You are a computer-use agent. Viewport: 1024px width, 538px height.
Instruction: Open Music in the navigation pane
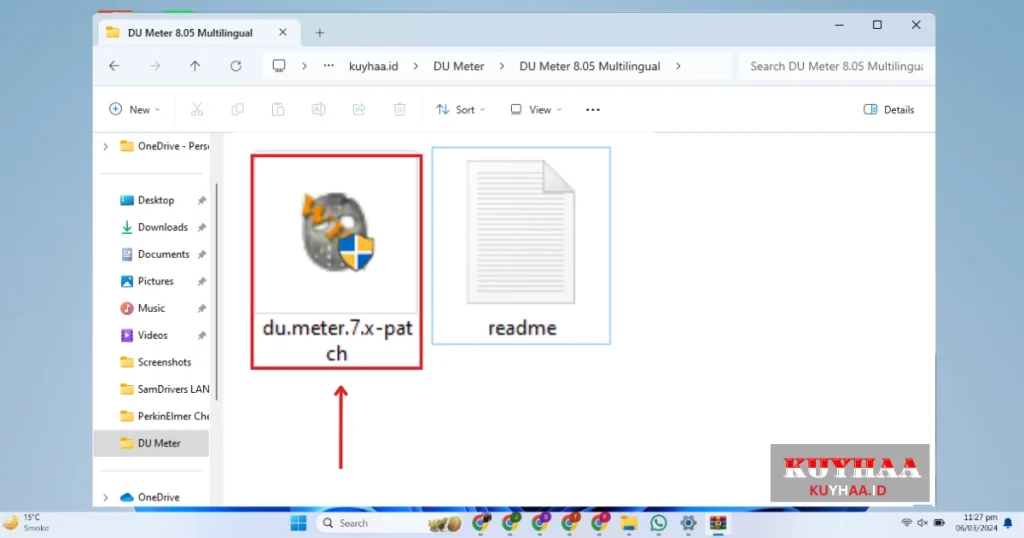(151, 308)
